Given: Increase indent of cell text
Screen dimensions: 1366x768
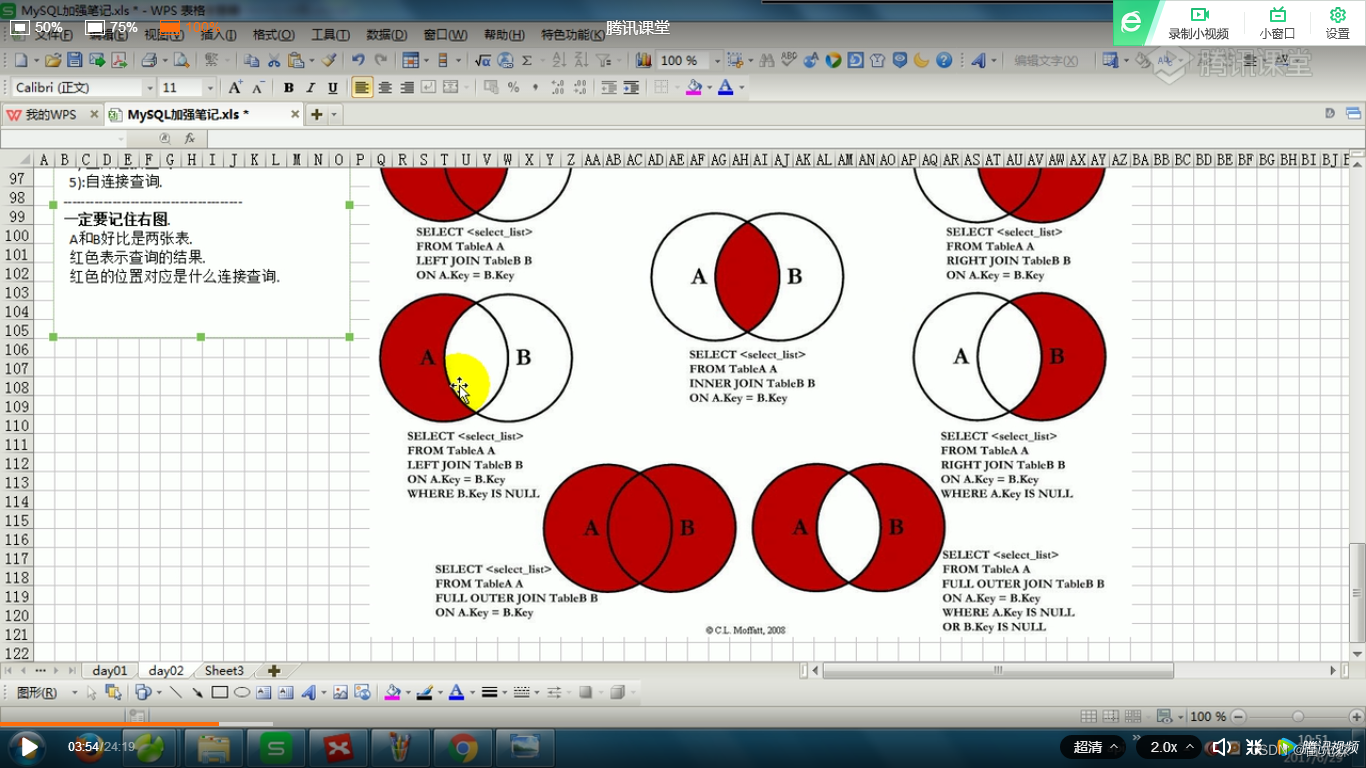Looking at the screenshot, I should pos(631,88).
